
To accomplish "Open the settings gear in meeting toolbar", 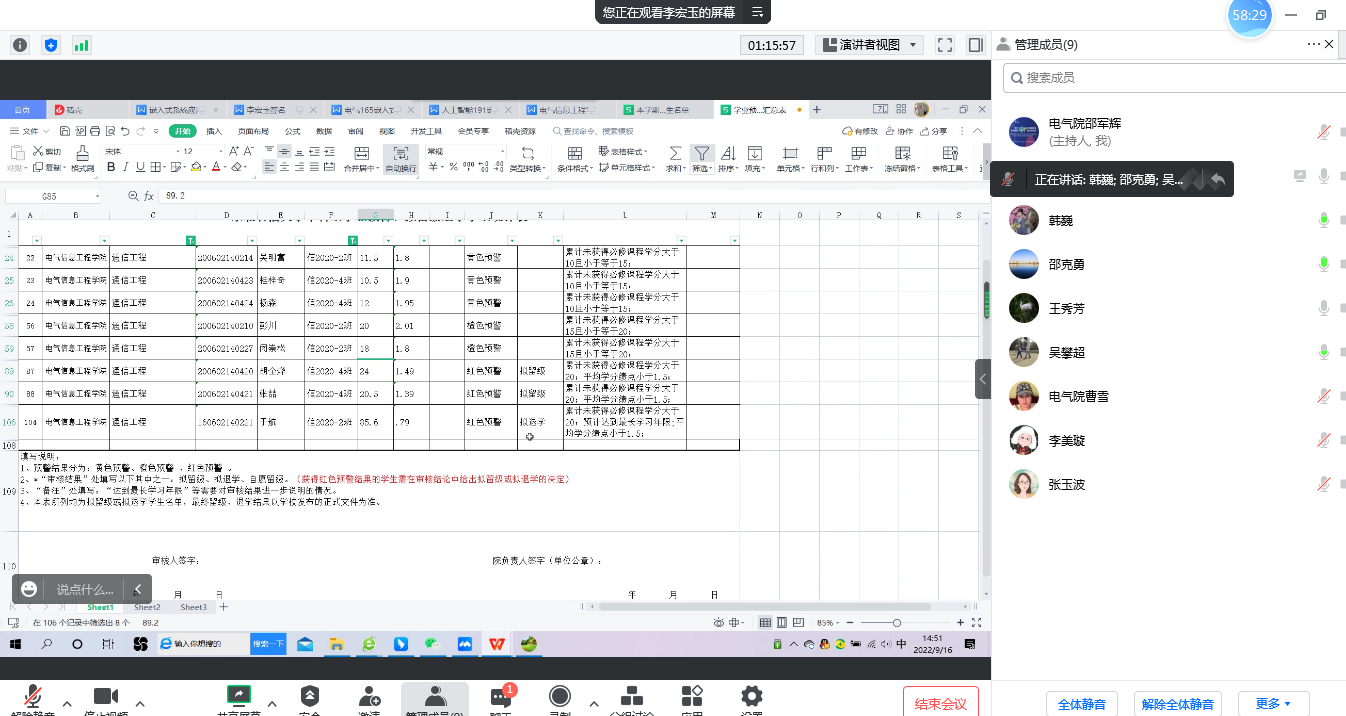I will point(751,697).
